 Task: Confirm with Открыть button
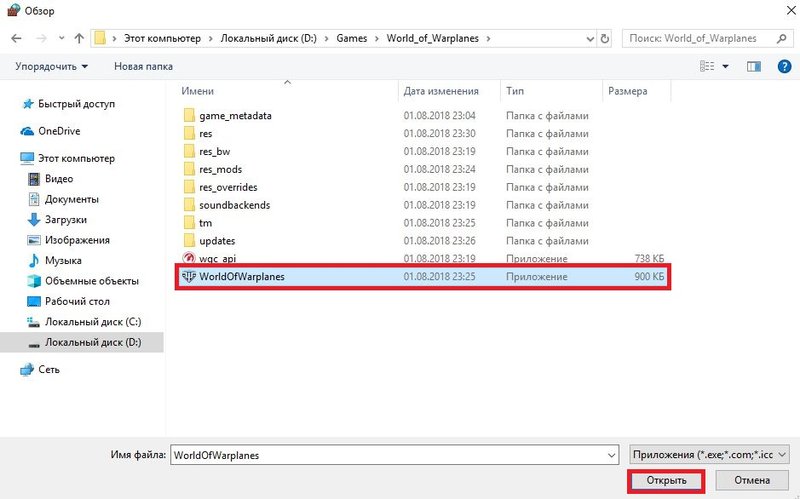pyautogui.click(x=666, y=480)
